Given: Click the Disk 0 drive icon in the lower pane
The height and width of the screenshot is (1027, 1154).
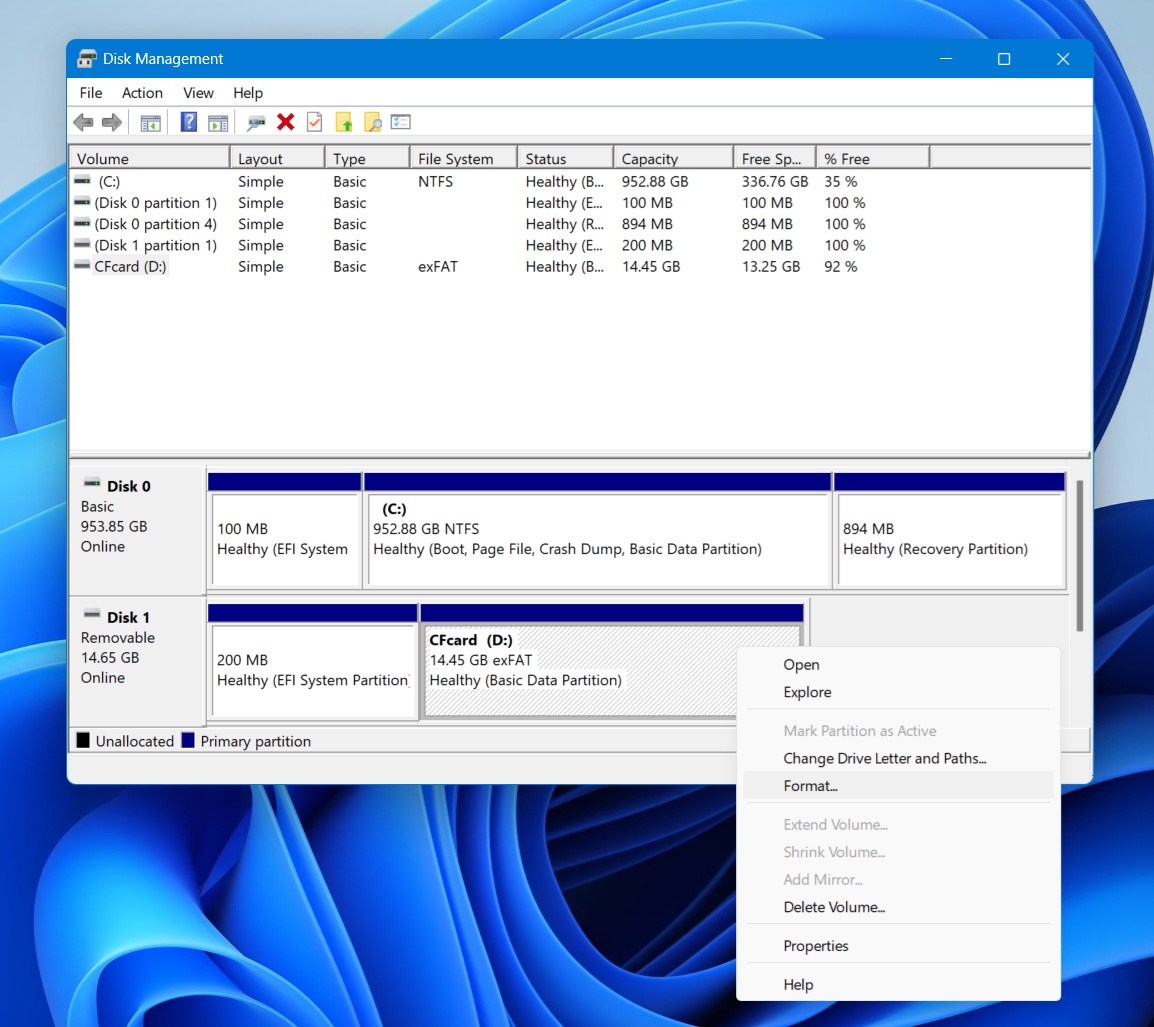Looking at the screenshot, I should tap(92, 483).
